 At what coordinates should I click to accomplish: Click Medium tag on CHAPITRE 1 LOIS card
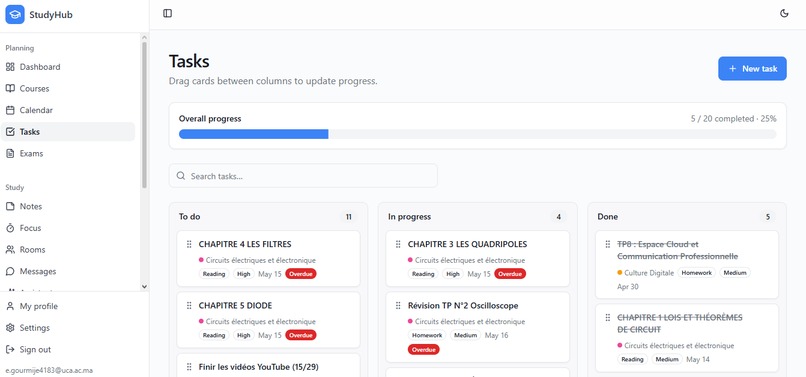pos(667,359)
